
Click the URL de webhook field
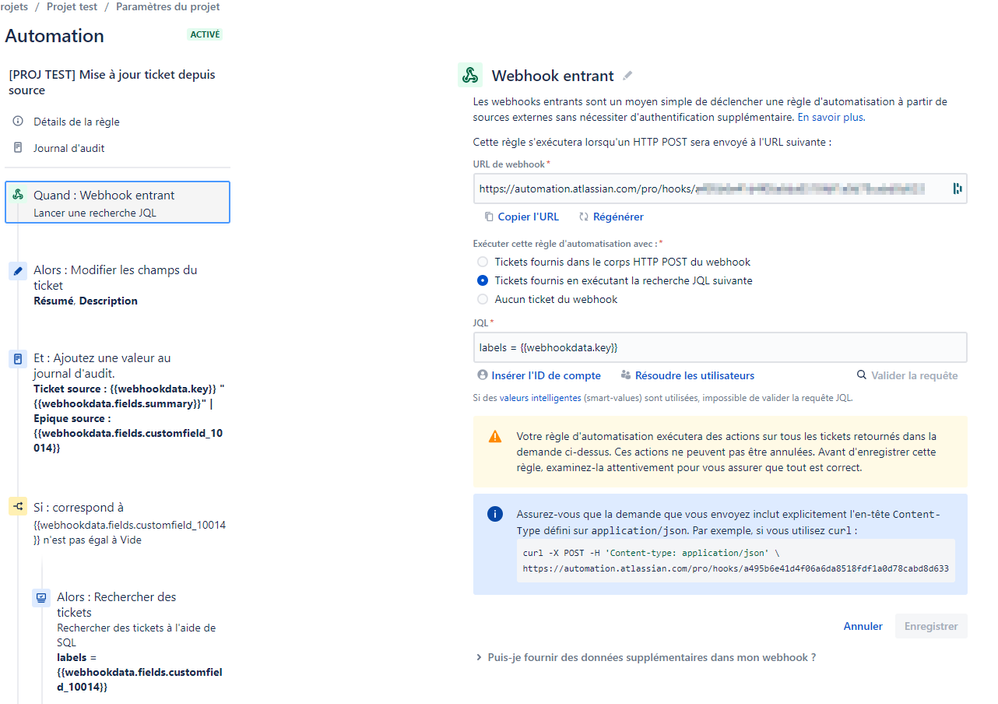(x=720, y=188)
